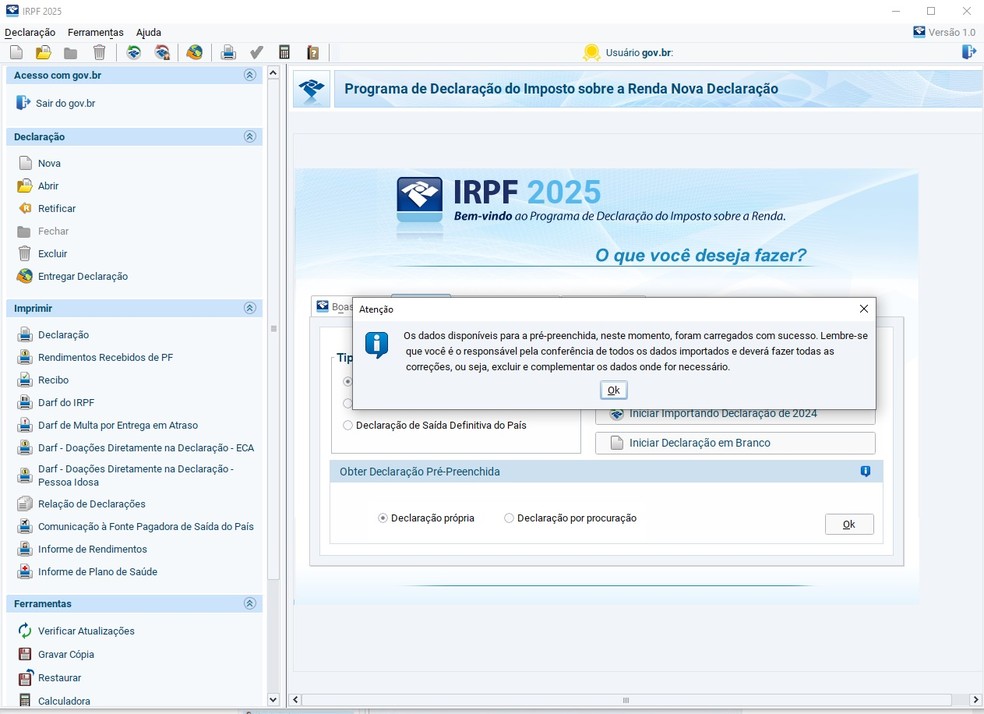Click the Gravar Cópia floppy disk icon in the sidebar
The image size is (984, 714).
pyautogui.click(x=24, y=654)
